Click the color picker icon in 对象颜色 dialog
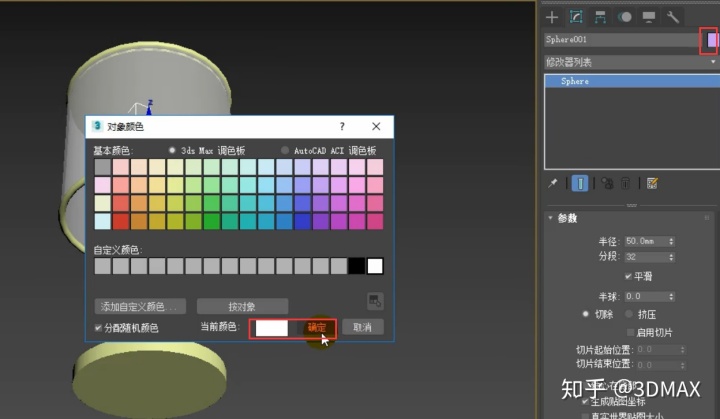Screen dimensions: 720x419 375,301
